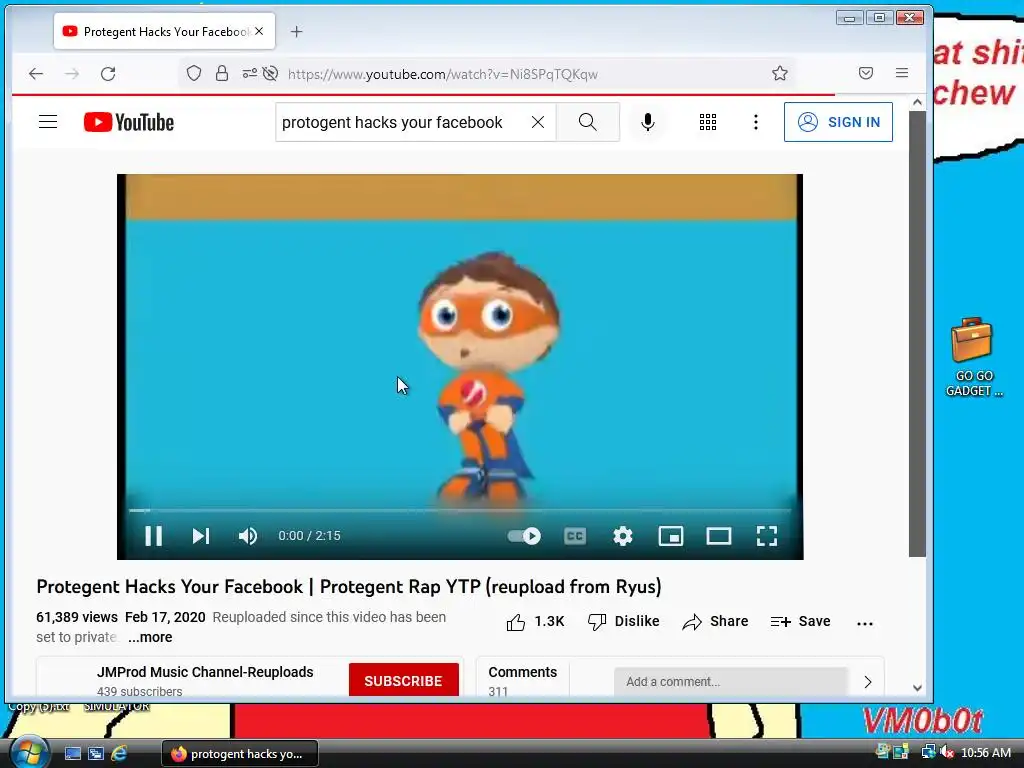Viewport: 1024px width, 768px height.
Task: Save page to Pocket
Action: point(866,73)
